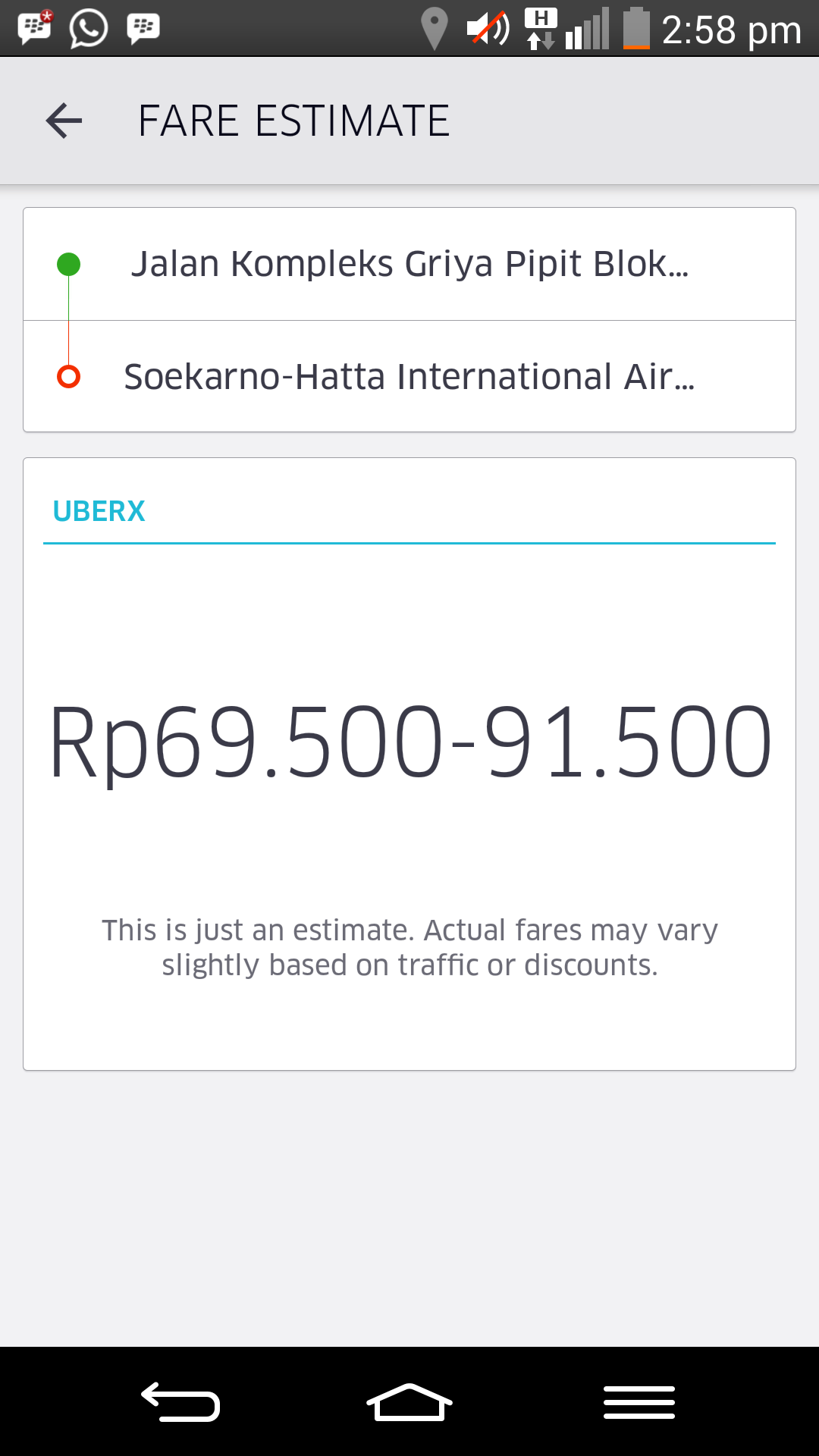Image resolution: width=819 pixels, height=1456 pixels.
Task: Tap the Rp69.500-91.500 fare amount
Action: 409,742
